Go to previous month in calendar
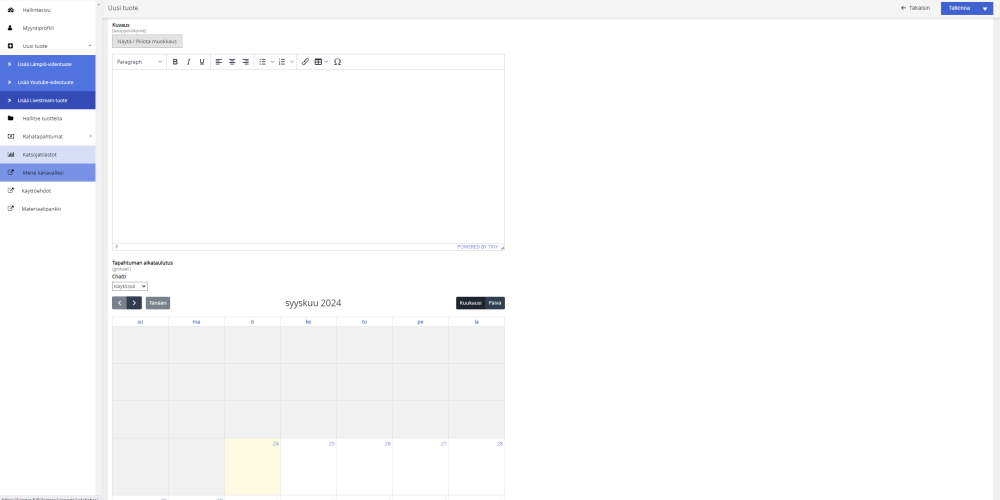 coord(119,303)
